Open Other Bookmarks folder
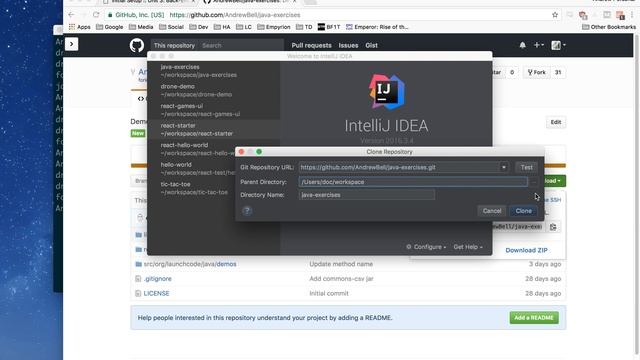This screenshot has width=640, height=360. (609, 27)
